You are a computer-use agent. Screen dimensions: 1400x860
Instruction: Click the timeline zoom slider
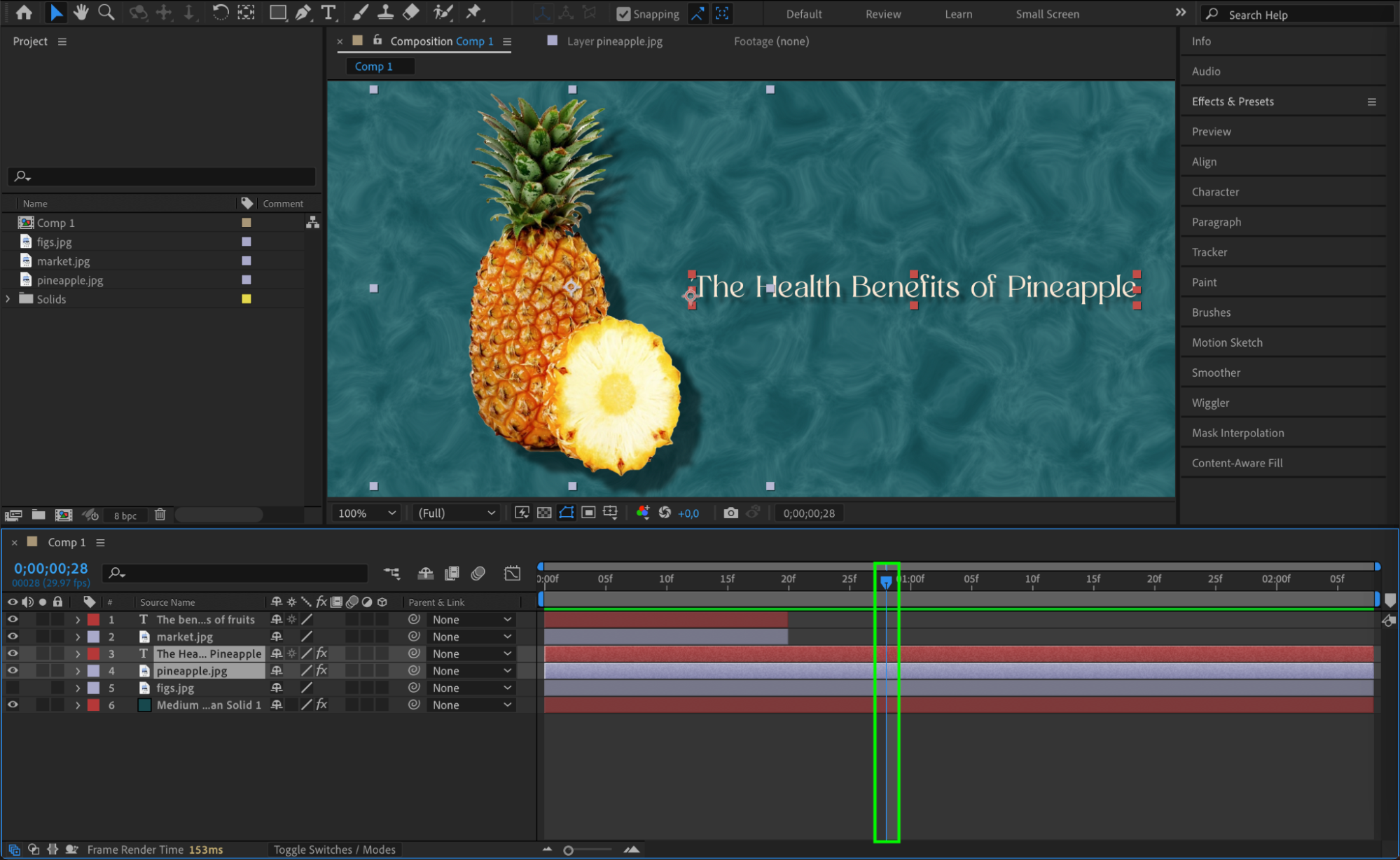click(569, 850)
